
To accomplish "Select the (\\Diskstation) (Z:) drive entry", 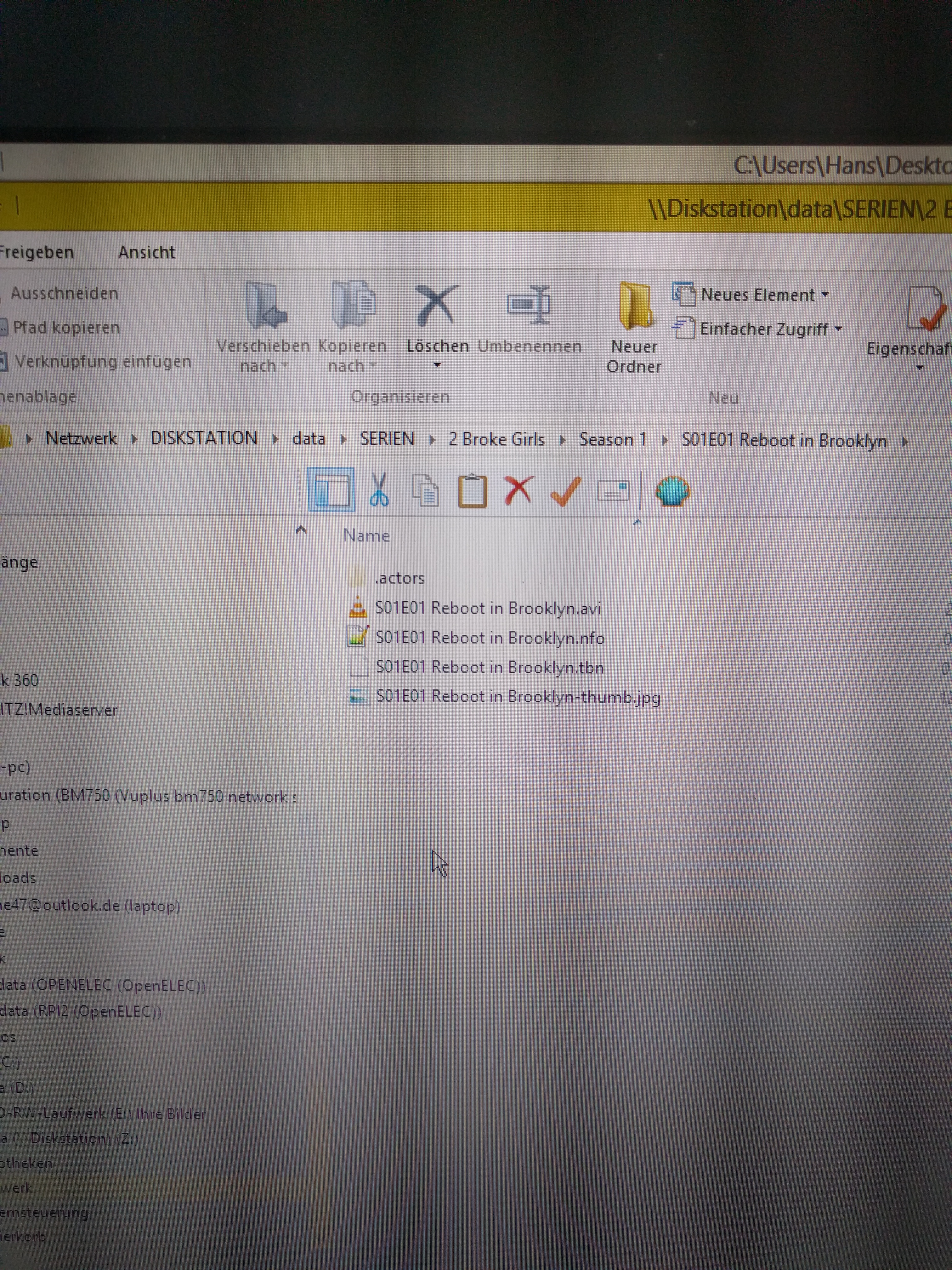I will (x=69, y=1138).
